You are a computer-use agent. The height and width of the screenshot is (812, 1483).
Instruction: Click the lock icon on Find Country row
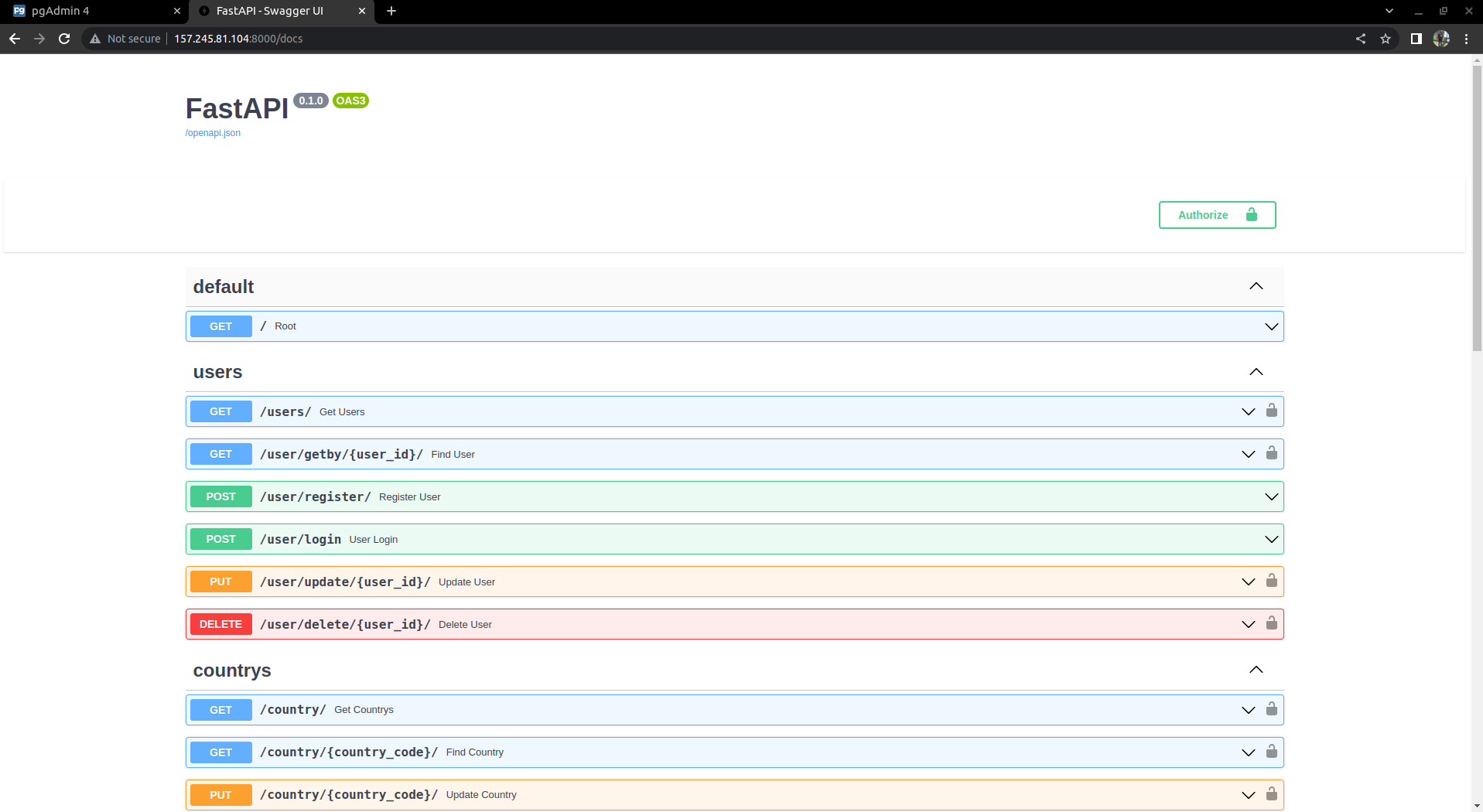click(1271, 752)
